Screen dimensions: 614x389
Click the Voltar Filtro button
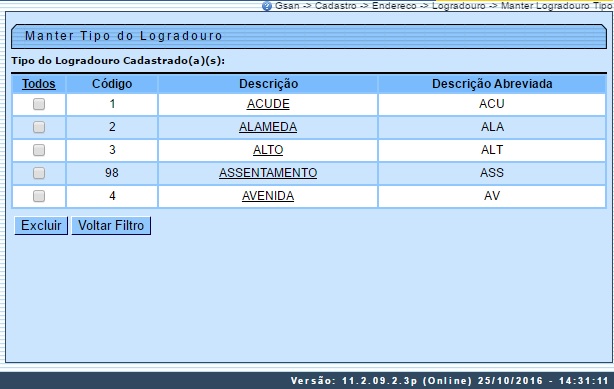coord(111,226)
